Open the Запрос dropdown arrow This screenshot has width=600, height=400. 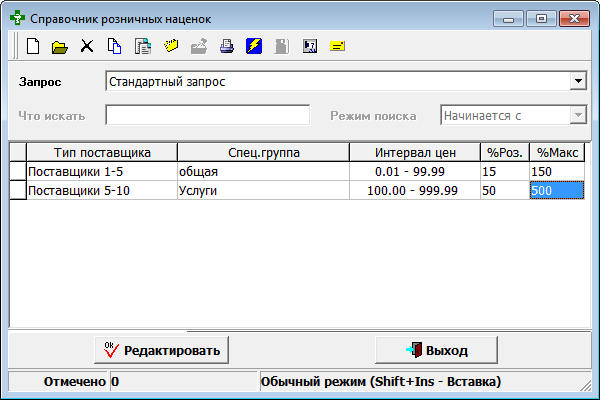[578, 81]
